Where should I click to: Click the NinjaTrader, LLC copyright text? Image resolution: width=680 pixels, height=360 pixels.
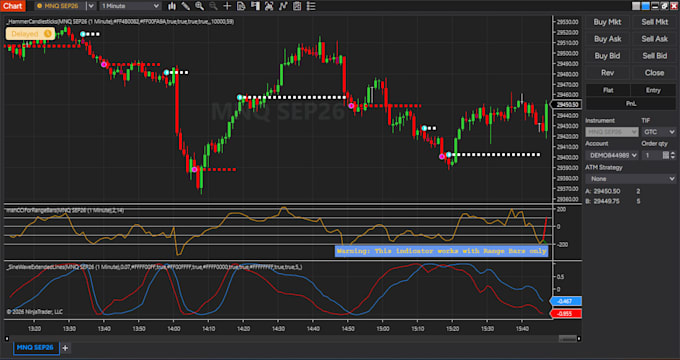pyautogui.click(x=35, y=311)
